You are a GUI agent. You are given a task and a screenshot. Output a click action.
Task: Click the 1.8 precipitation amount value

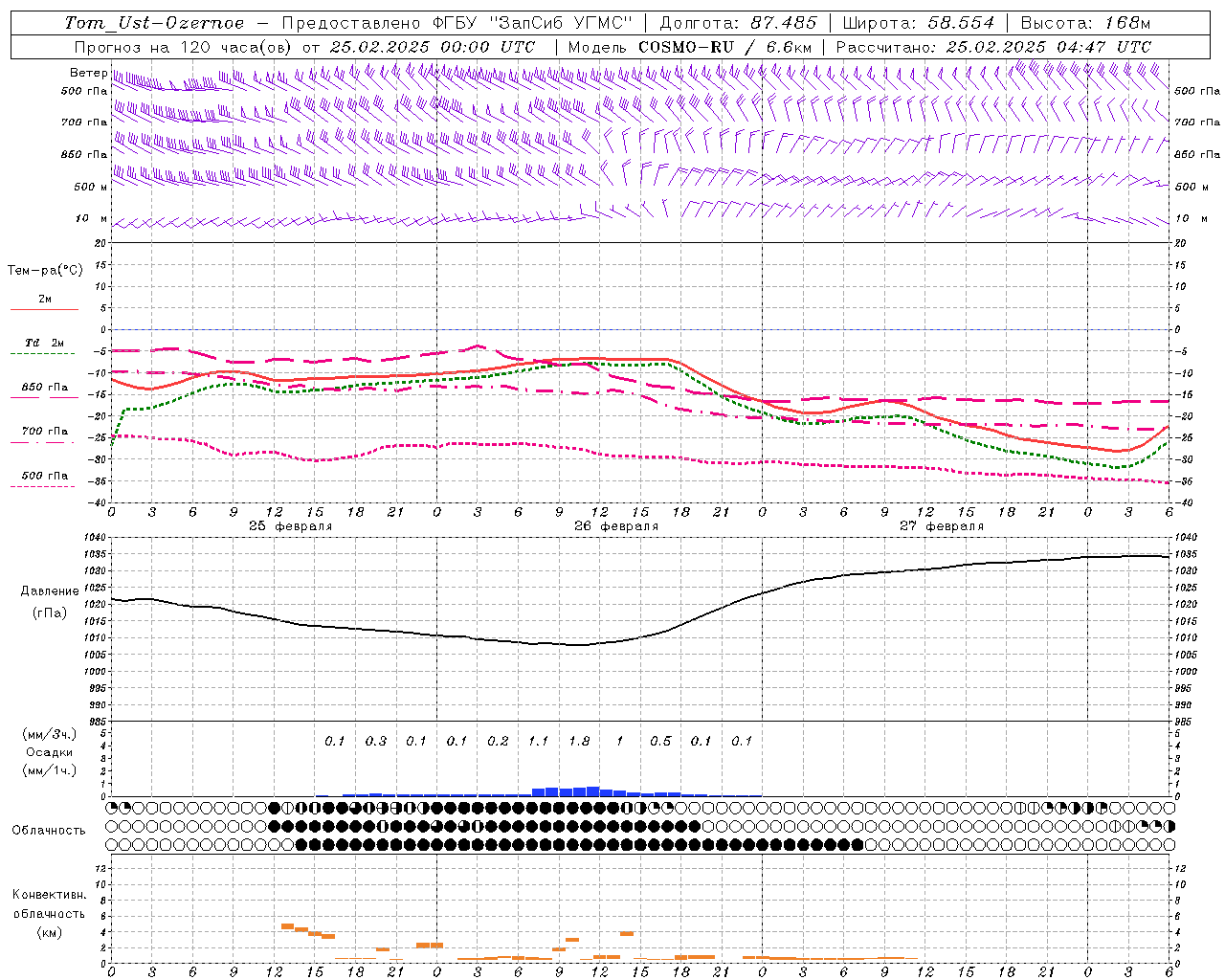pyautogui.click(x=579, y=741)
